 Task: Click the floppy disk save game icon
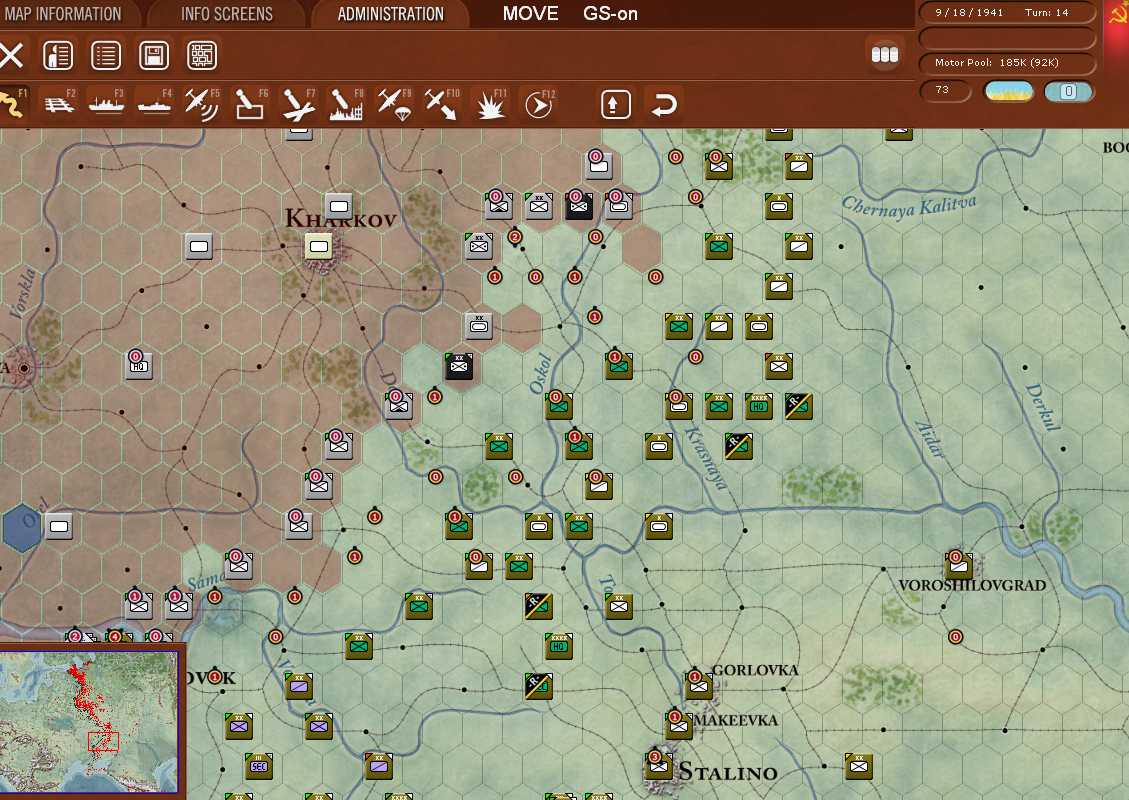(x=154, y=55)
